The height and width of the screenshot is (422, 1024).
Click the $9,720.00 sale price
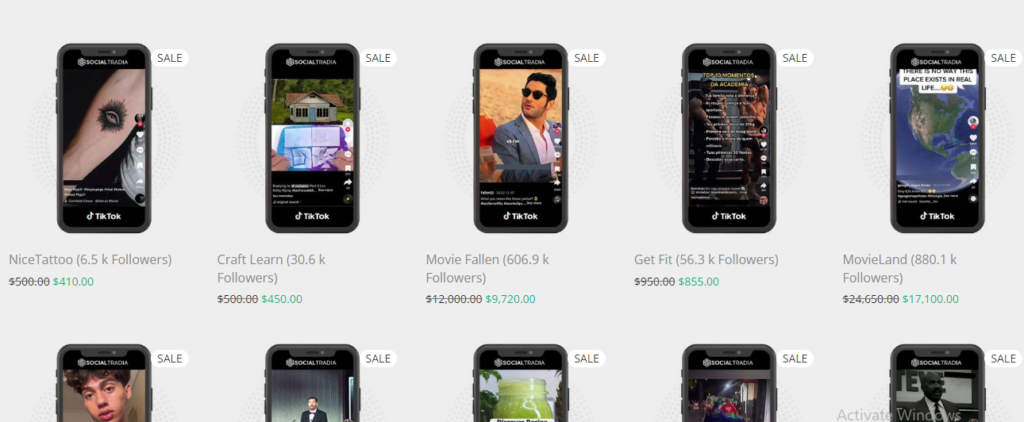tap(510, 299)
